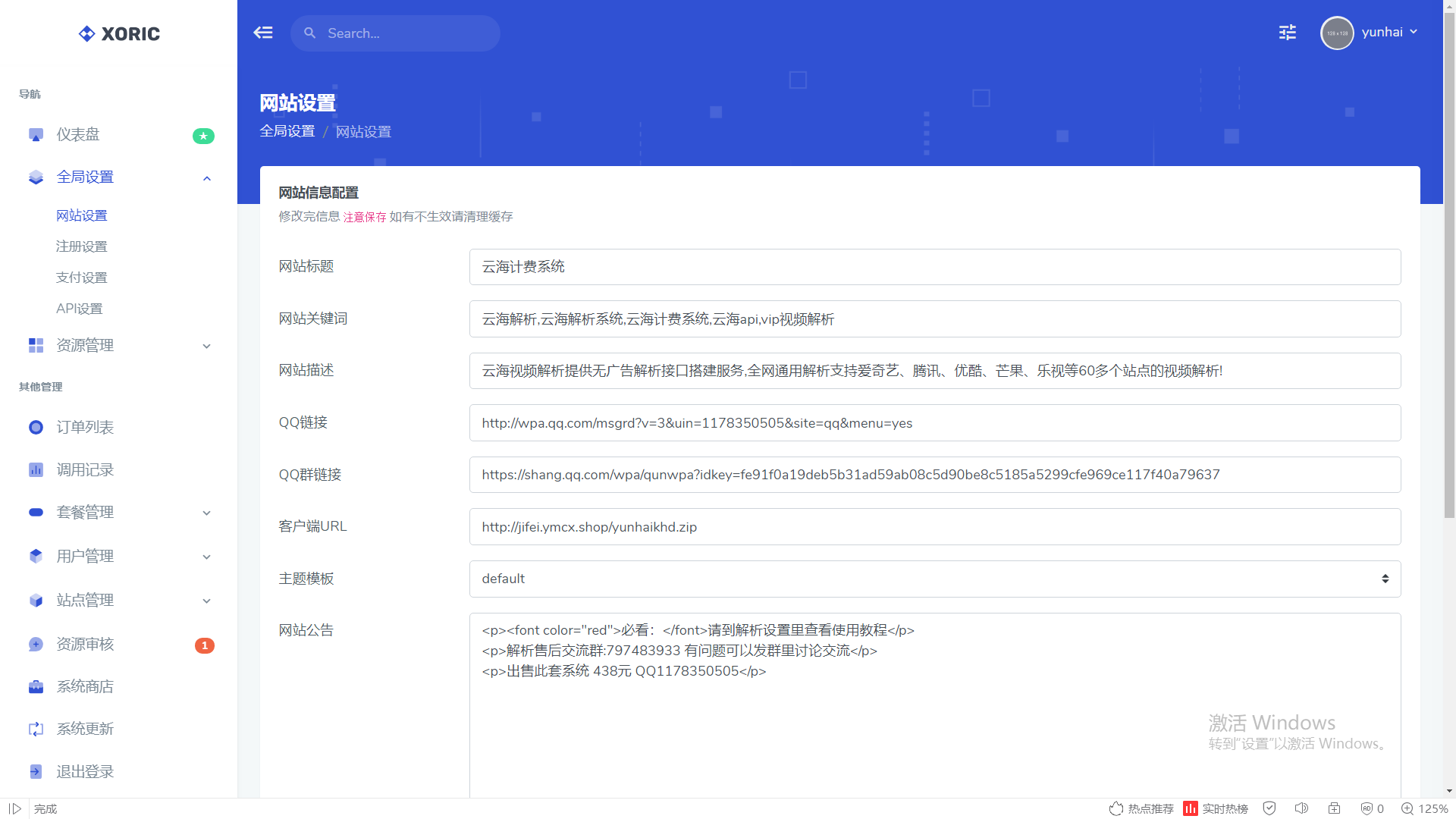Click the 资源管理 grid icon
The image size is (1456, 819).
click(36, 346)
